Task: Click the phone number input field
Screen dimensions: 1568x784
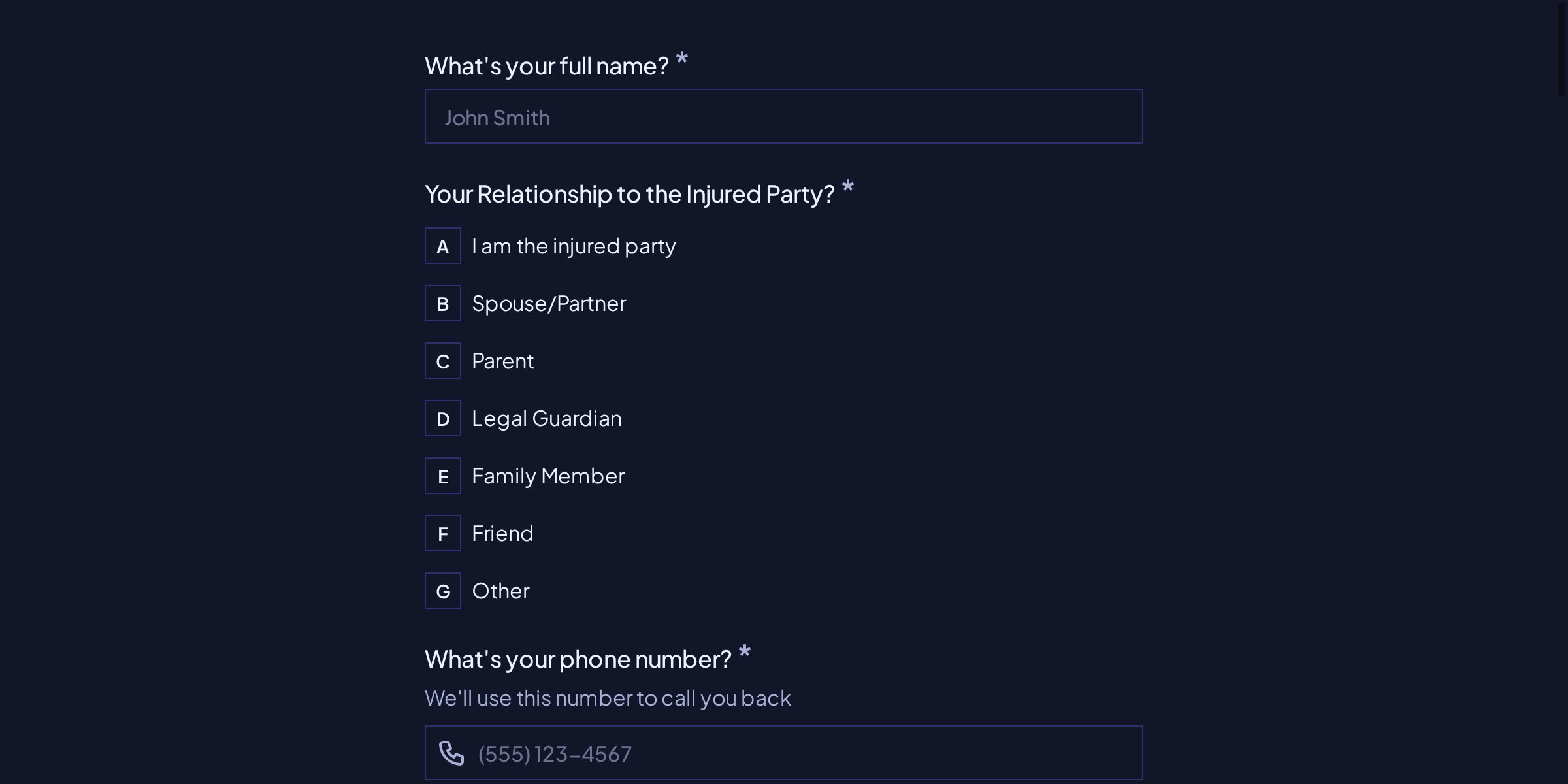Action: point(784,753)
